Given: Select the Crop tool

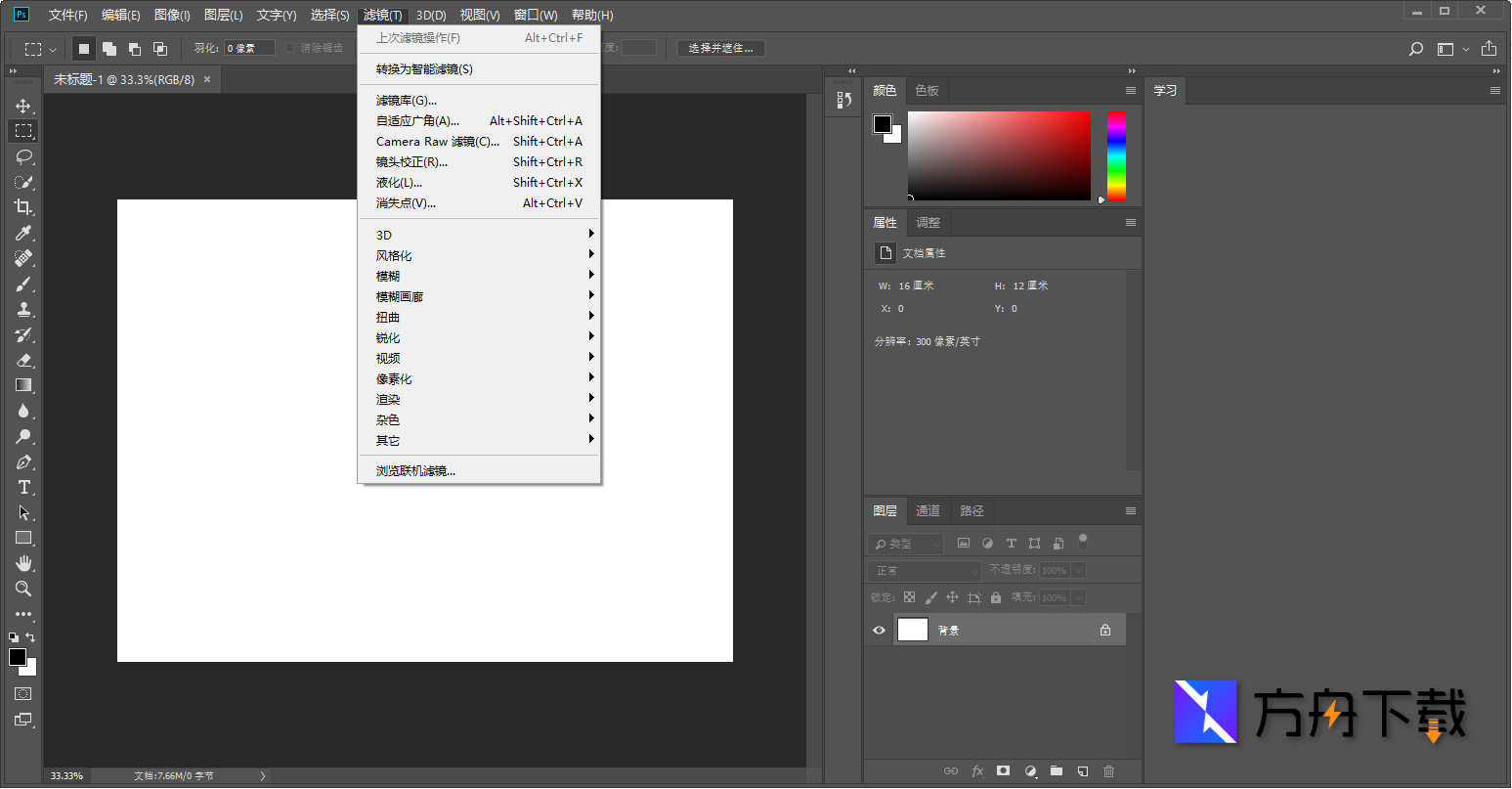Looking at the screenshot, I should [x=22, y=207].
